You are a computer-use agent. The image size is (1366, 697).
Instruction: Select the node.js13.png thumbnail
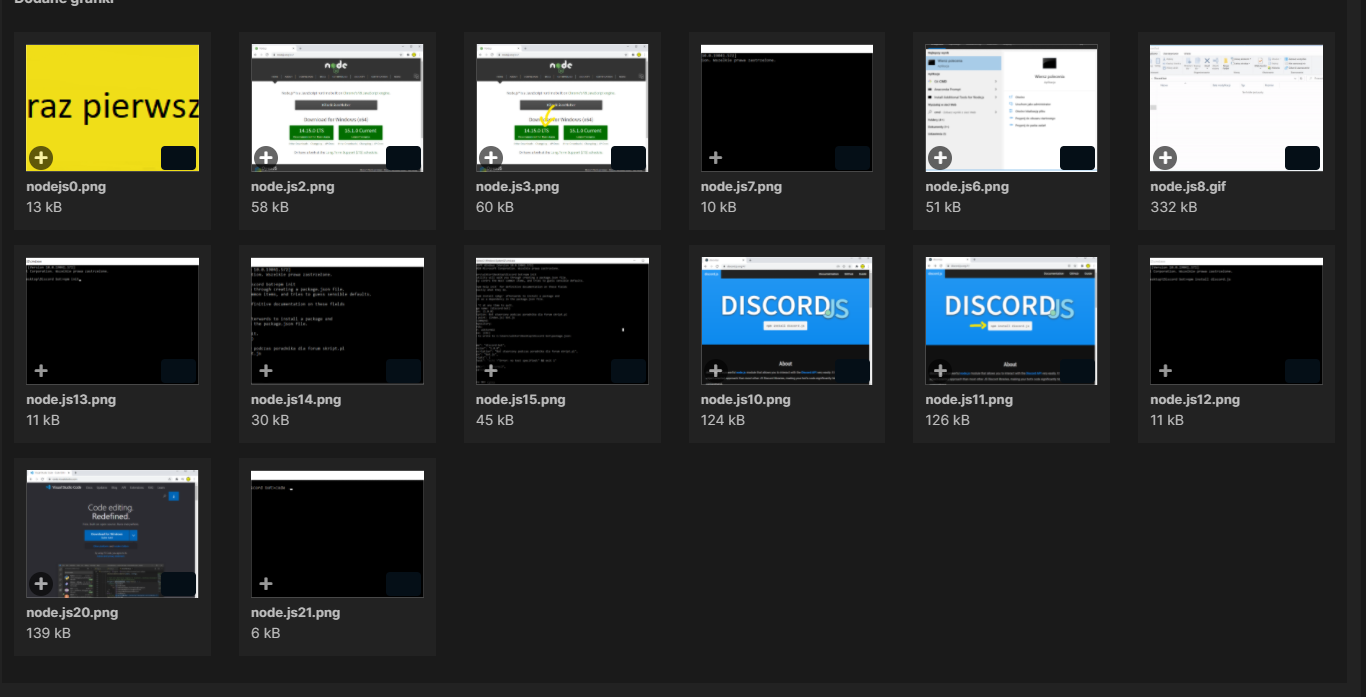[x=112, y=321]
